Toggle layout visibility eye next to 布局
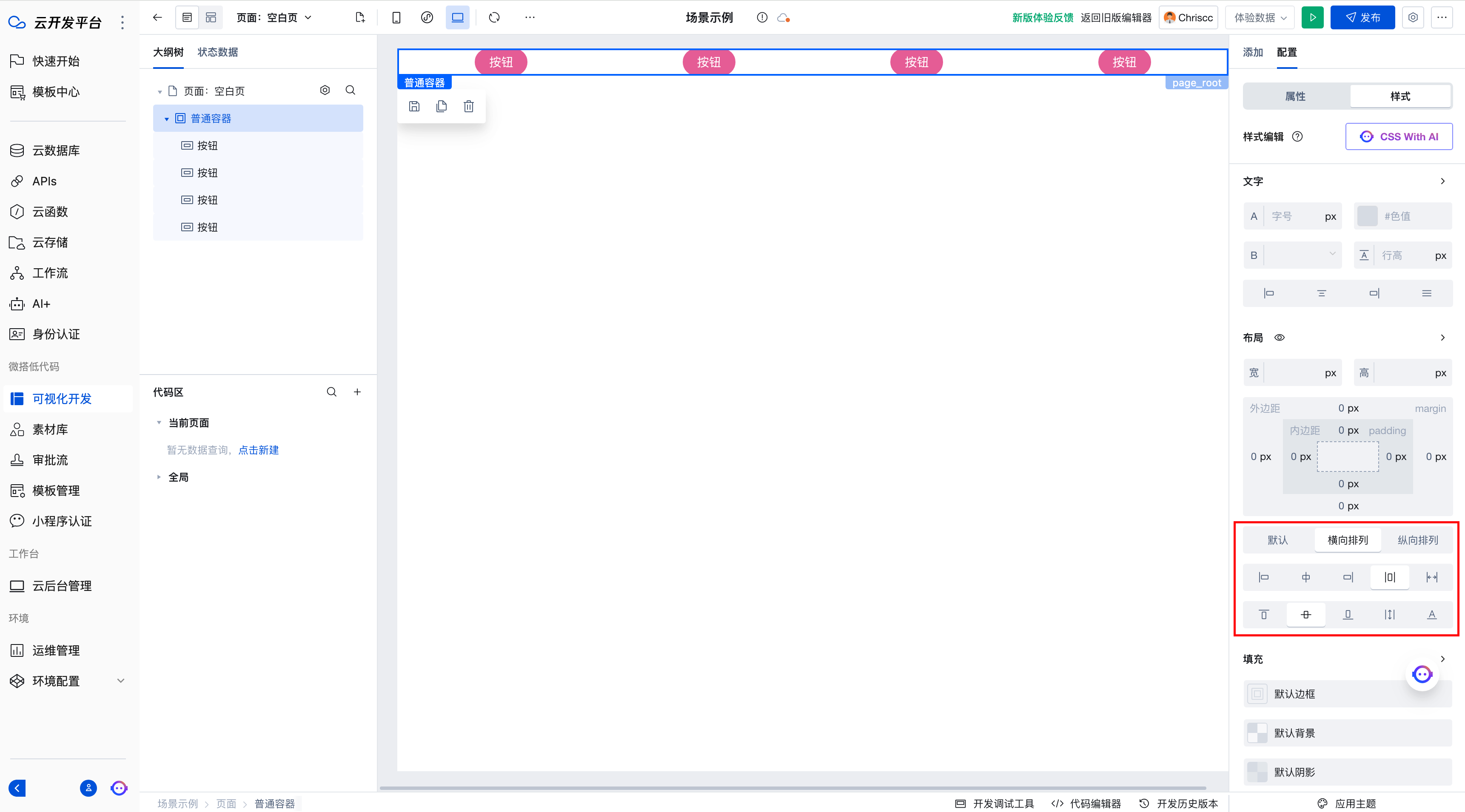1465x812 pixels. point(1280,338)
